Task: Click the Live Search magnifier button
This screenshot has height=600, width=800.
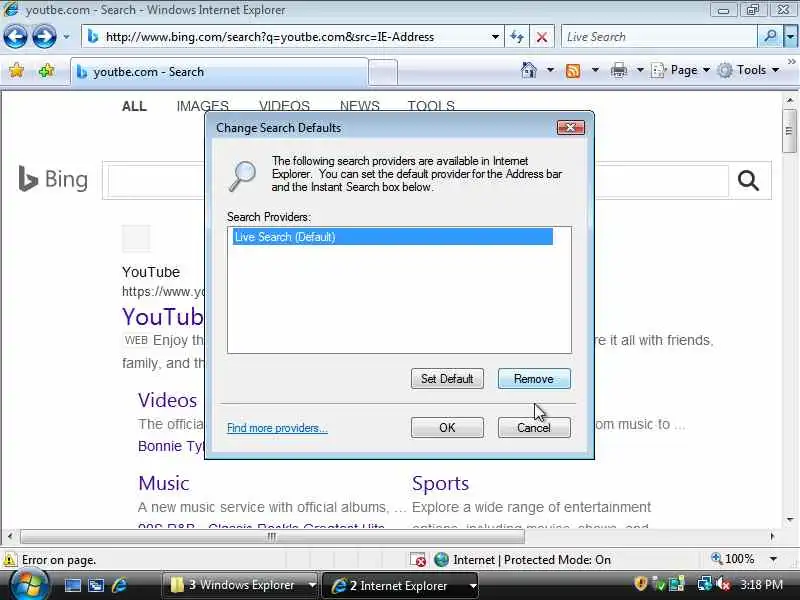Action: (770, 37)
